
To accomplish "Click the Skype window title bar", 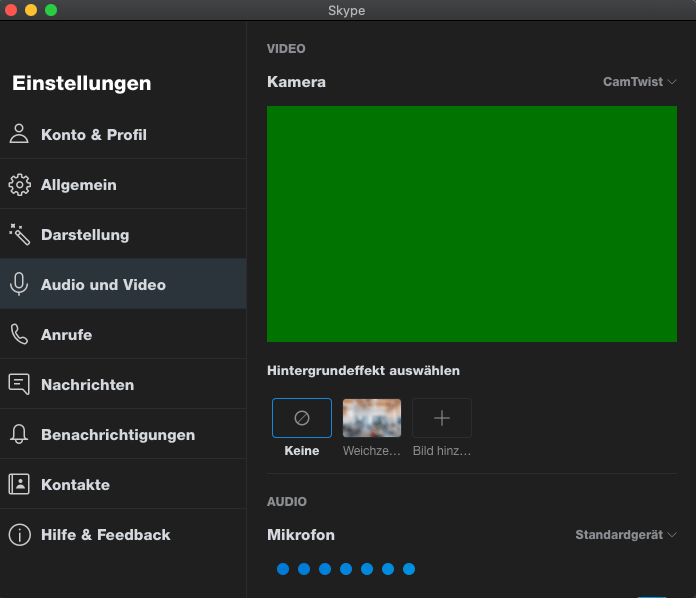I will (346, 10).
